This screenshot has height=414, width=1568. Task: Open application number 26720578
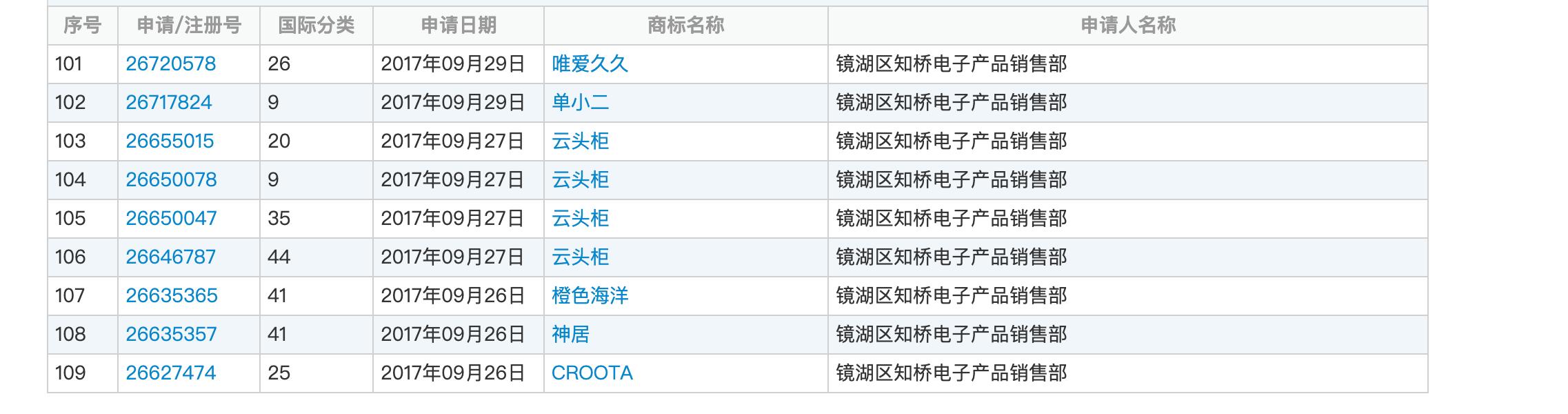tap(170, 64)
